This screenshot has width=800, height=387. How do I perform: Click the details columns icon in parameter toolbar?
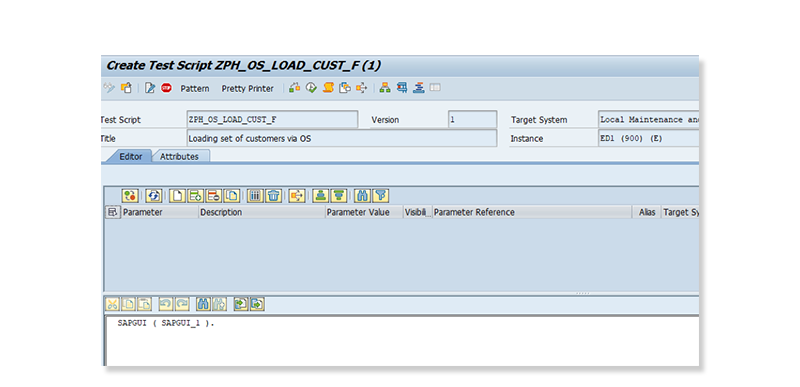tap(255, 195)
